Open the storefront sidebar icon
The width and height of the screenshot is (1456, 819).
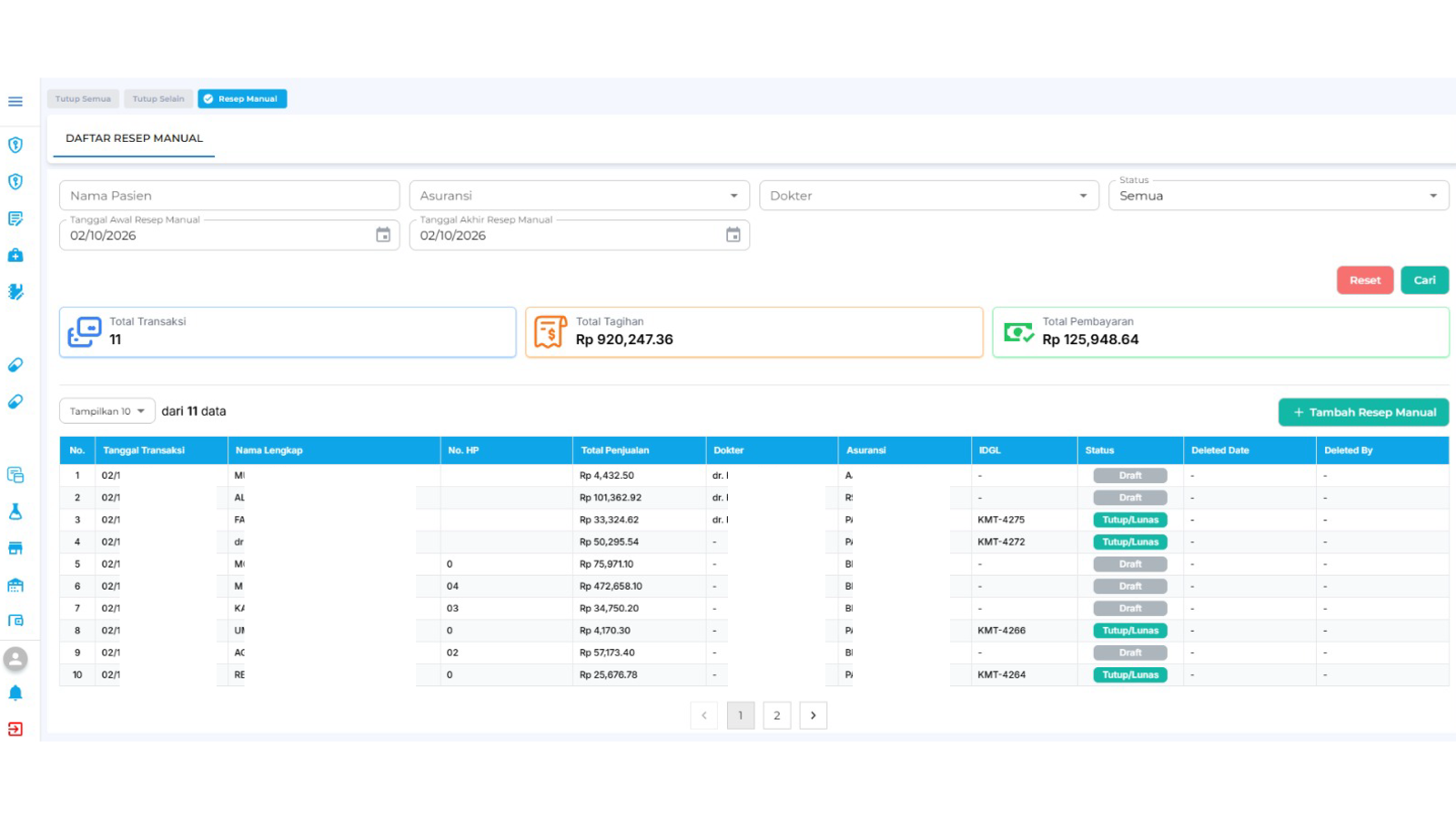[15, 548]
